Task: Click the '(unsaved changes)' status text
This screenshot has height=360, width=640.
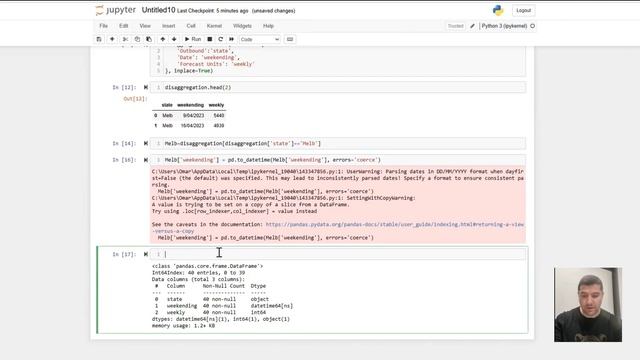Action: pos(273,11)
